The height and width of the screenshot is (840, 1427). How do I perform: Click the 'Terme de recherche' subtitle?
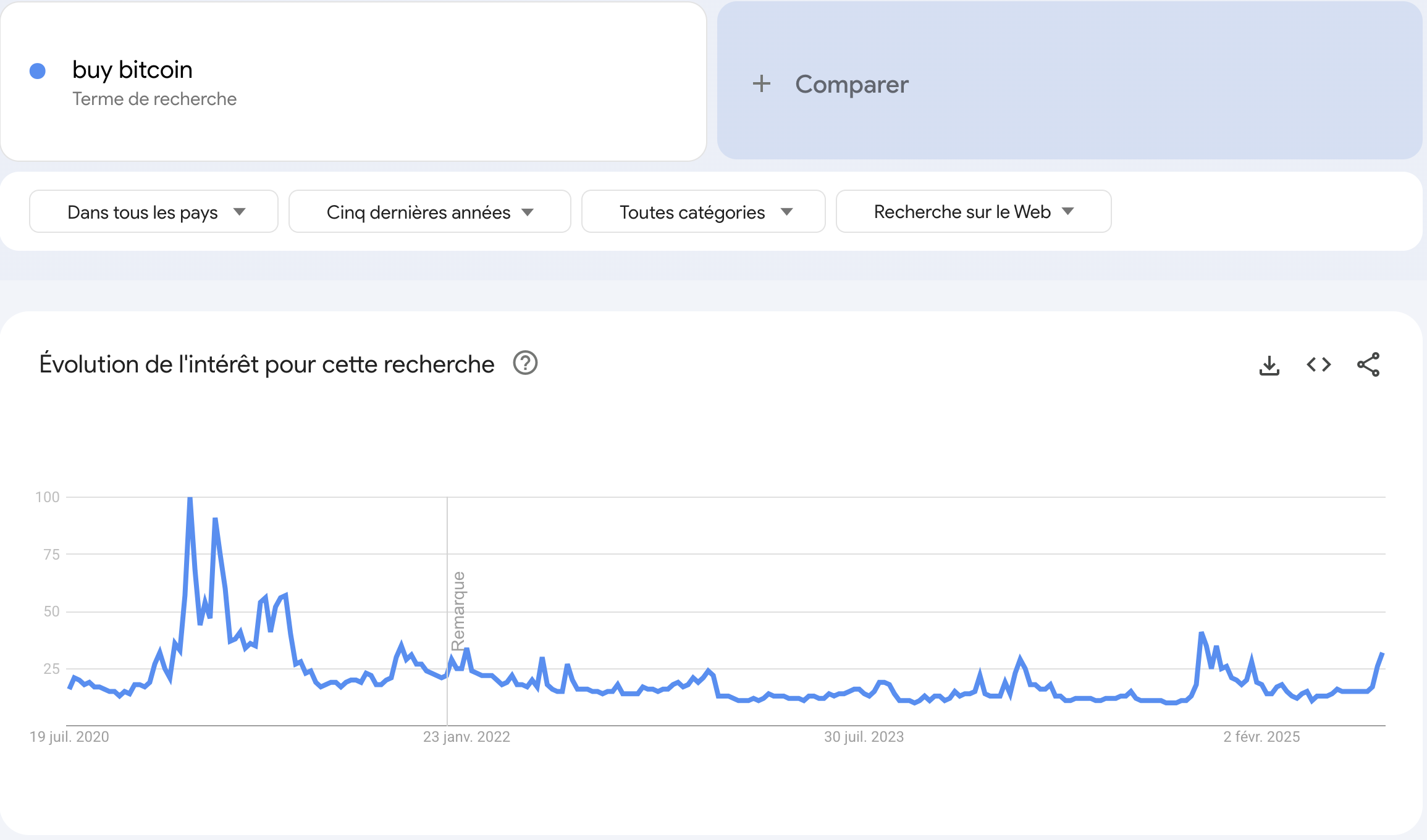click(154, 99)
